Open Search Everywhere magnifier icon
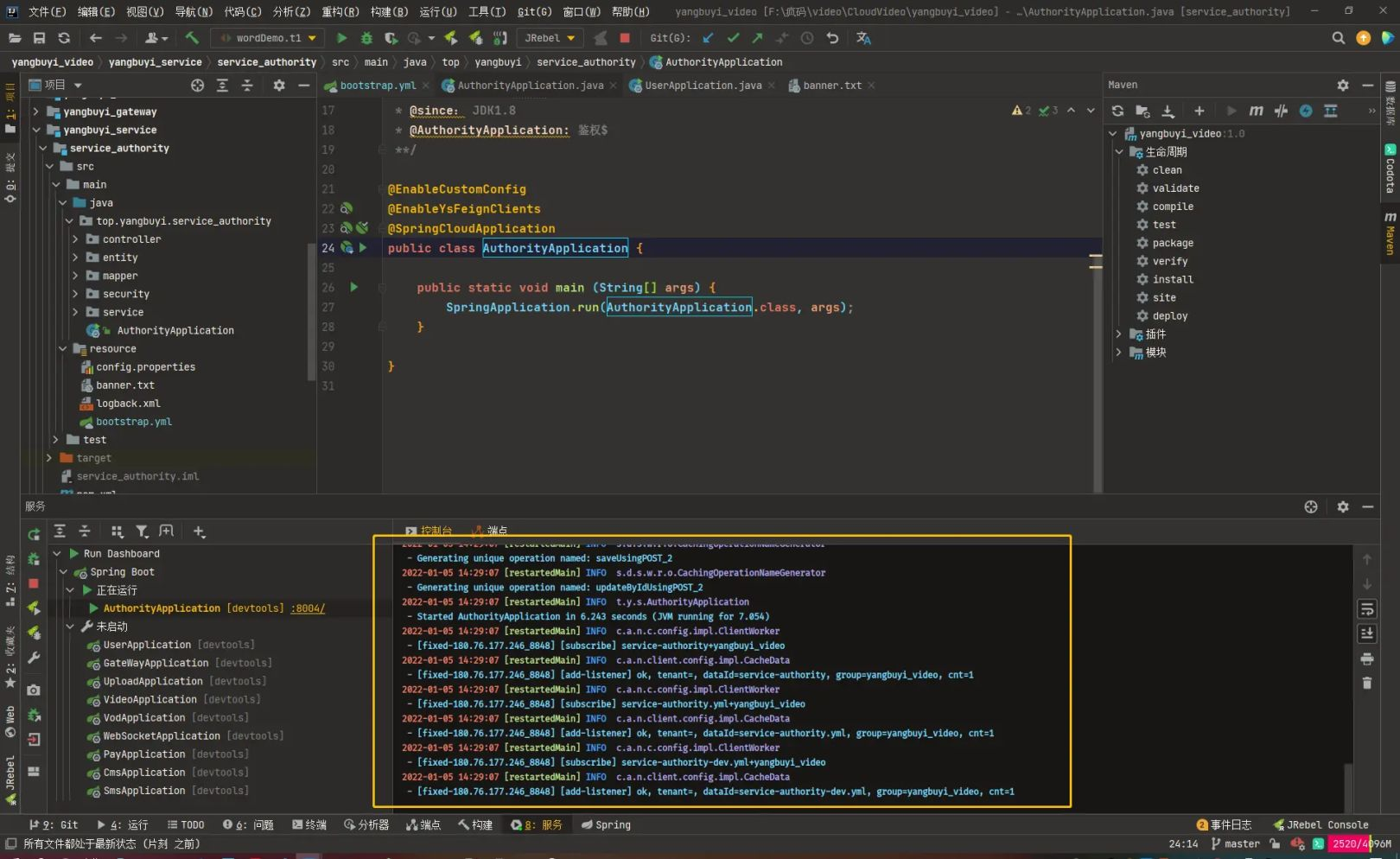 click(1339, 38)
